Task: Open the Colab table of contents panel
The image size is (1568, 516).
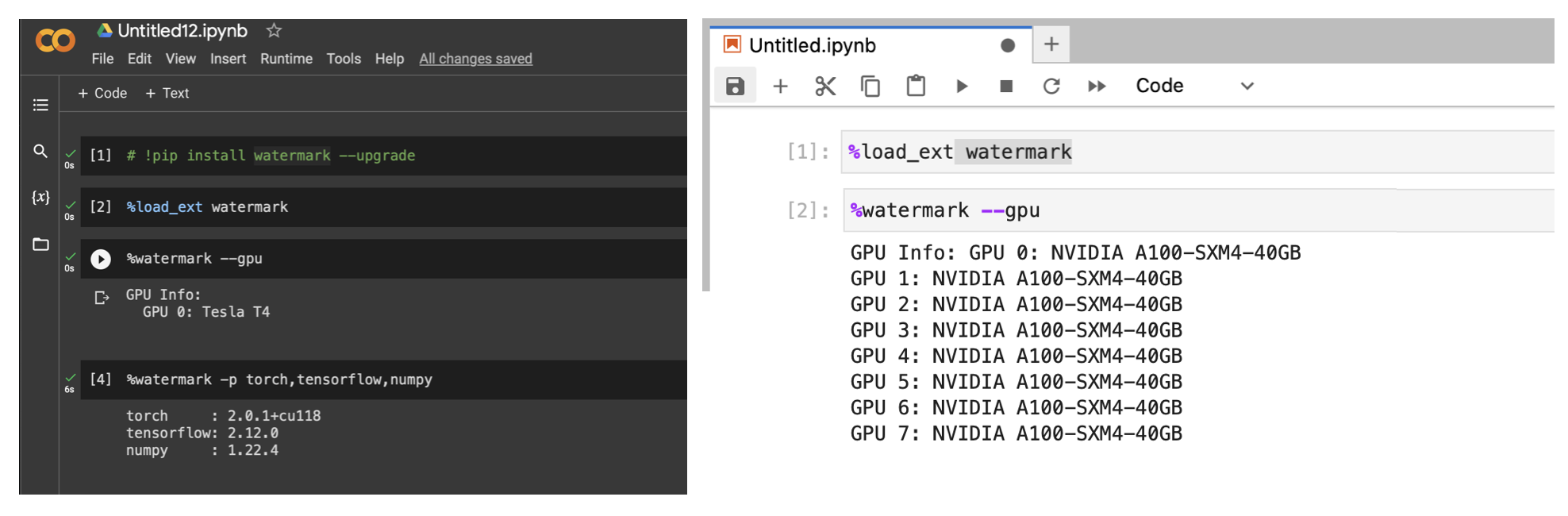Action: [x=40, y=105]
